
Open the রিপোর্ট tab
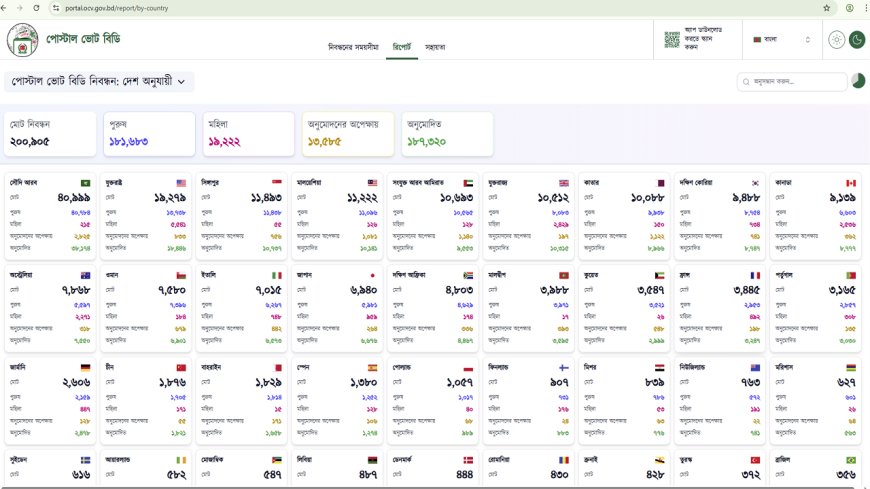pos(402,47)
